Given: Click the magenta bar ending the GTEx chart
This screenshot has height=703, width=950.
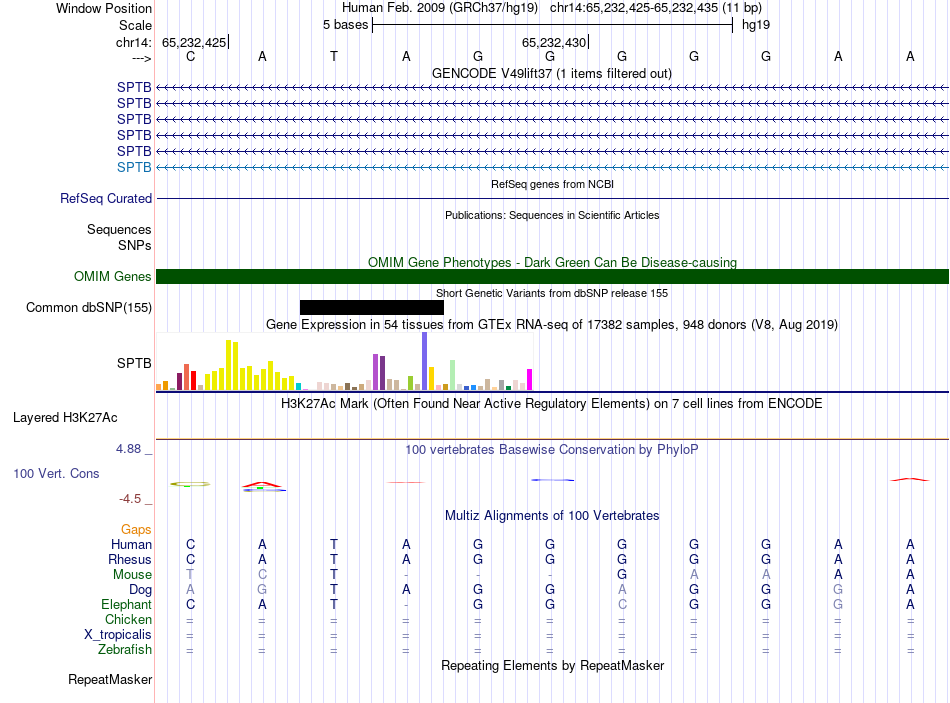Looking at the screenshot, I should pos(530,379).
